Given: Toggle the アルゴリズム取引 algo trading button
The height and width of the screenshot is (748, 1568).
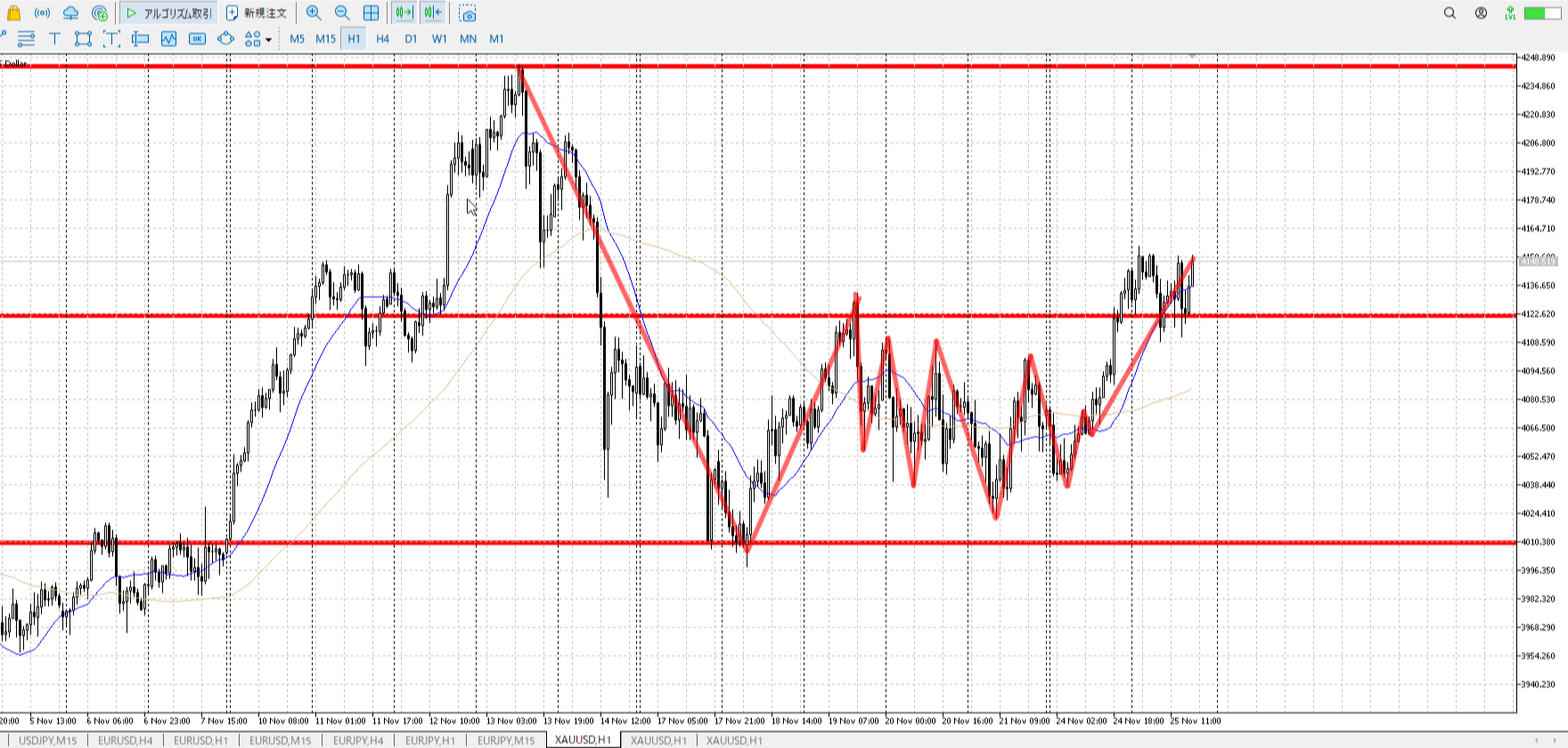Looking at the screenshot, I should coord(169,13).
